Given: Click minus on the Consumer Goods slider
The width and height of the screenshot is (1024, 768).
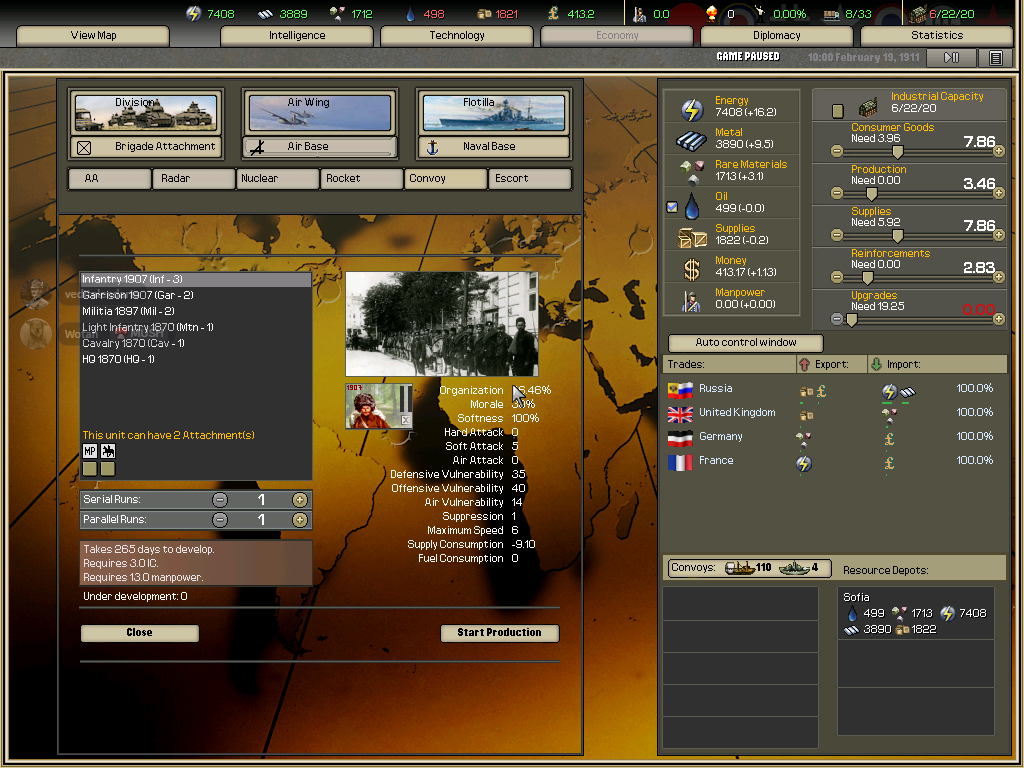Looking at the screenshot, I should coord(837,152).
